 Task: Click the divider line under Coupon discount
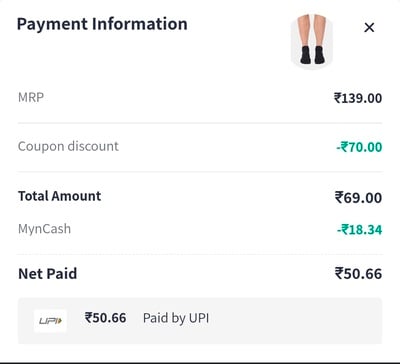click(x=200, y=172)
